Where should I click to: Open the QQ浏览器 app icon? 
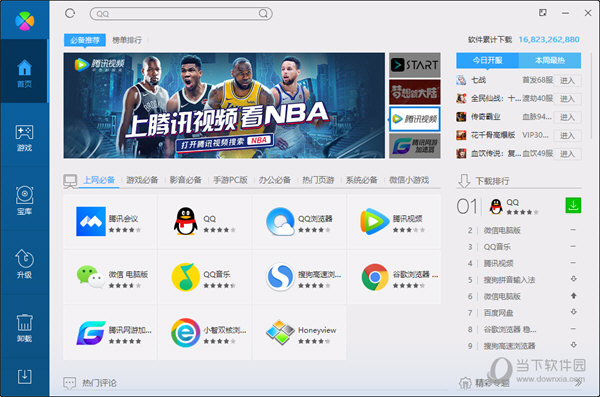pyautogui.click(x=280, y=221)
